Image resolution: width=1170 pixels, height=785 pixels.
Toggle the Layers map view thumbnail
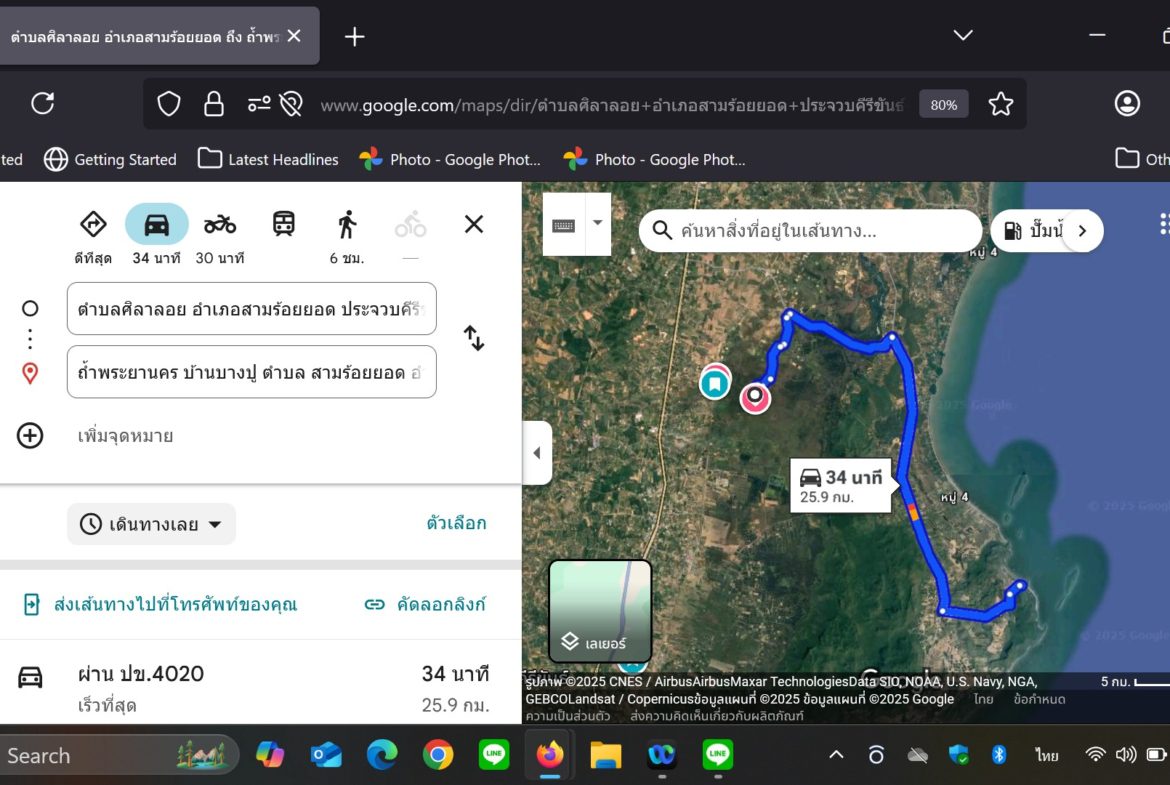(x=600, y=610)
